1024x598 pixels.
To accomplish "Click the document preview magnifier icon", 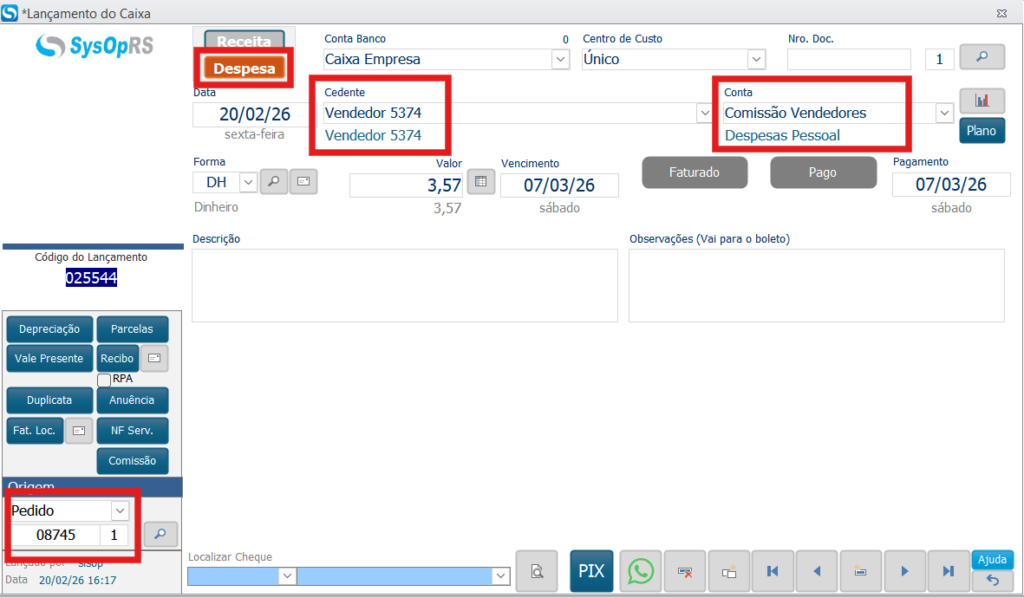I will [537, 571].
